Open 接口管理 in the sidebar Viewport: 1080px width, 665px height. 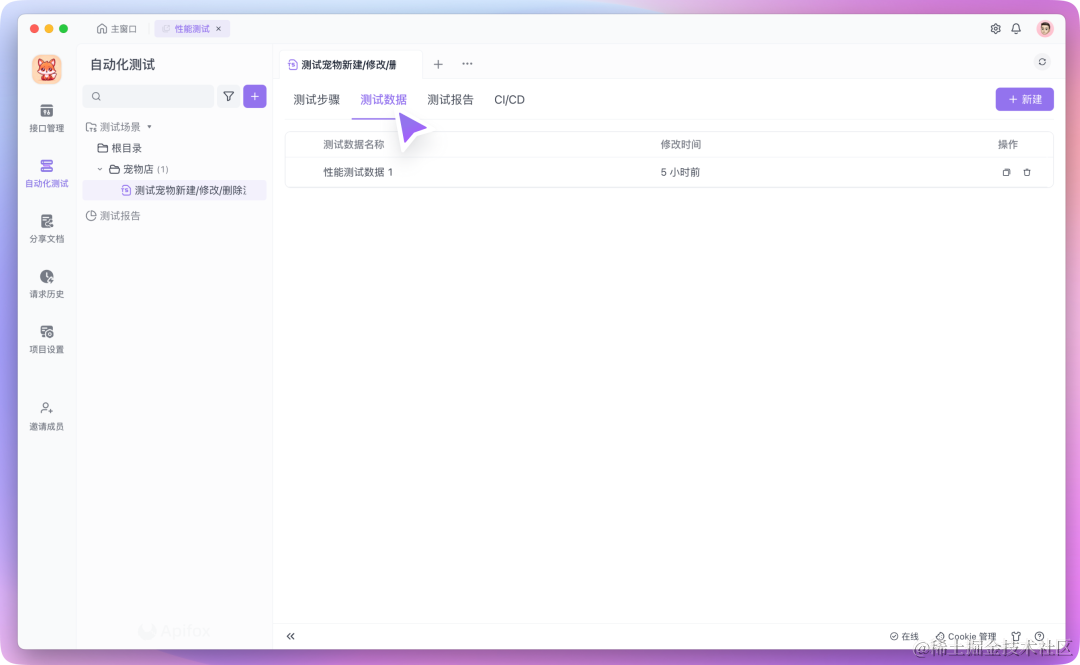(x=46, y=119)
